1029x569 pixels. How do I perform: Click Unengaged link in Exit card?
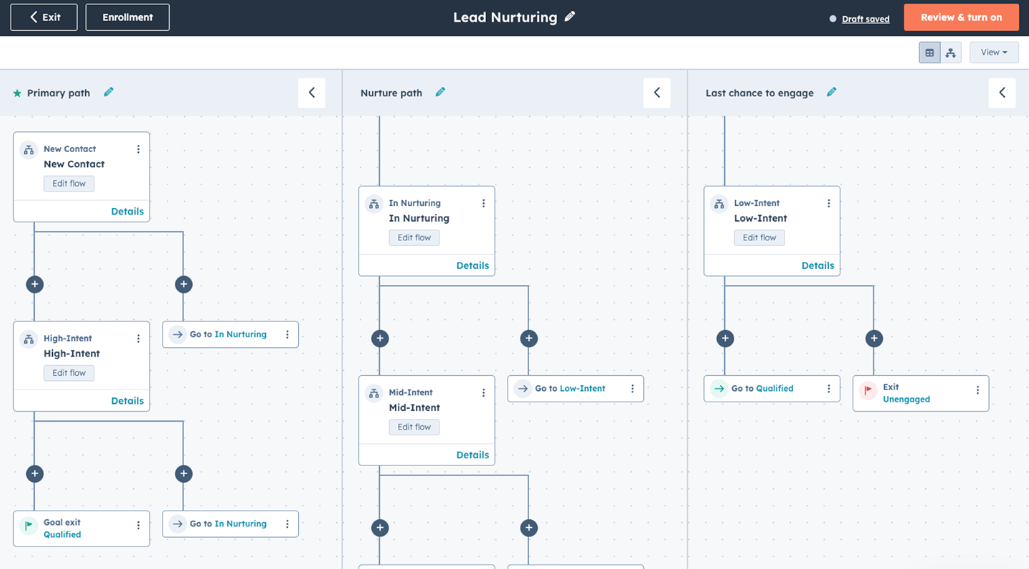pos(906,399)
